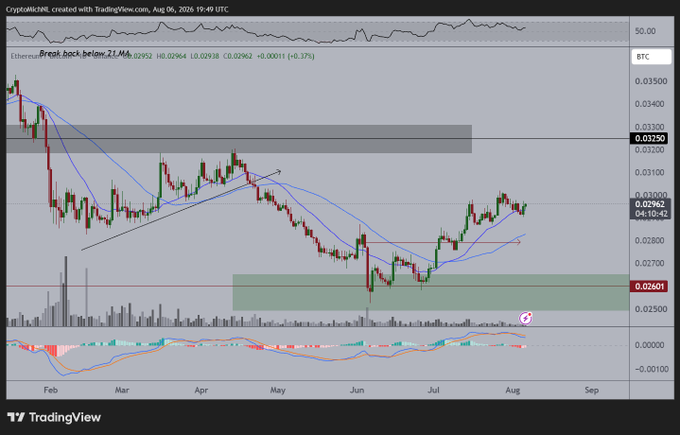Open the BTC currency selector on price axis
Viewport: 680px width, 435px height.
[651, 57]
